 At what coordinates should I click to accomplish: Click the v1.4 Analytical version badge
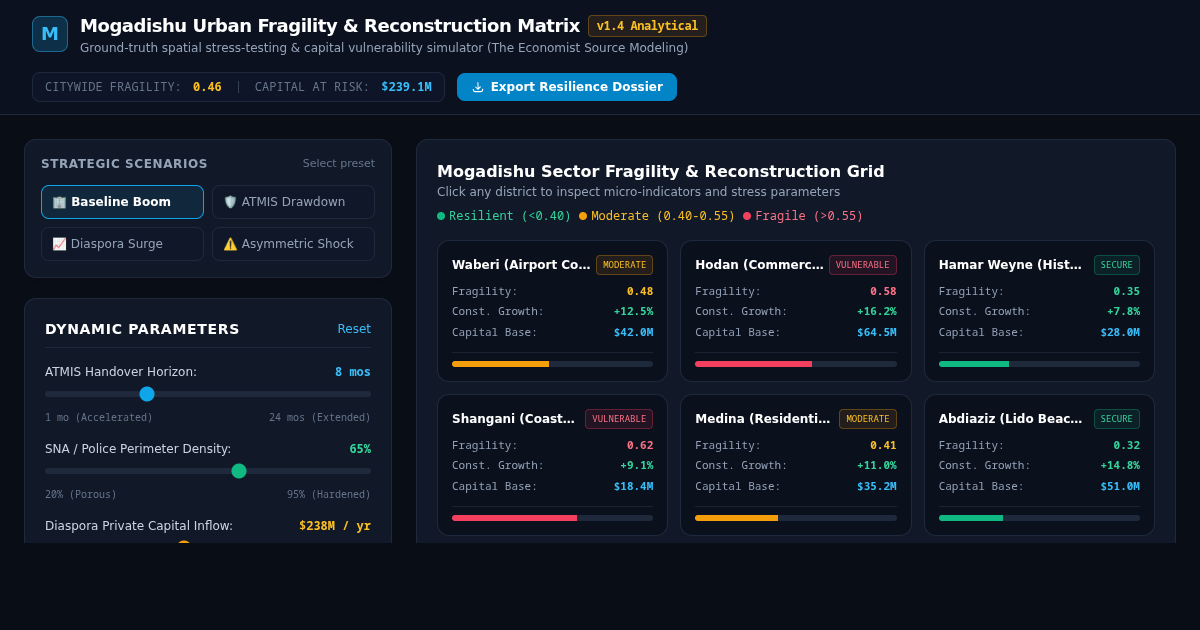[x=647, y=26]
